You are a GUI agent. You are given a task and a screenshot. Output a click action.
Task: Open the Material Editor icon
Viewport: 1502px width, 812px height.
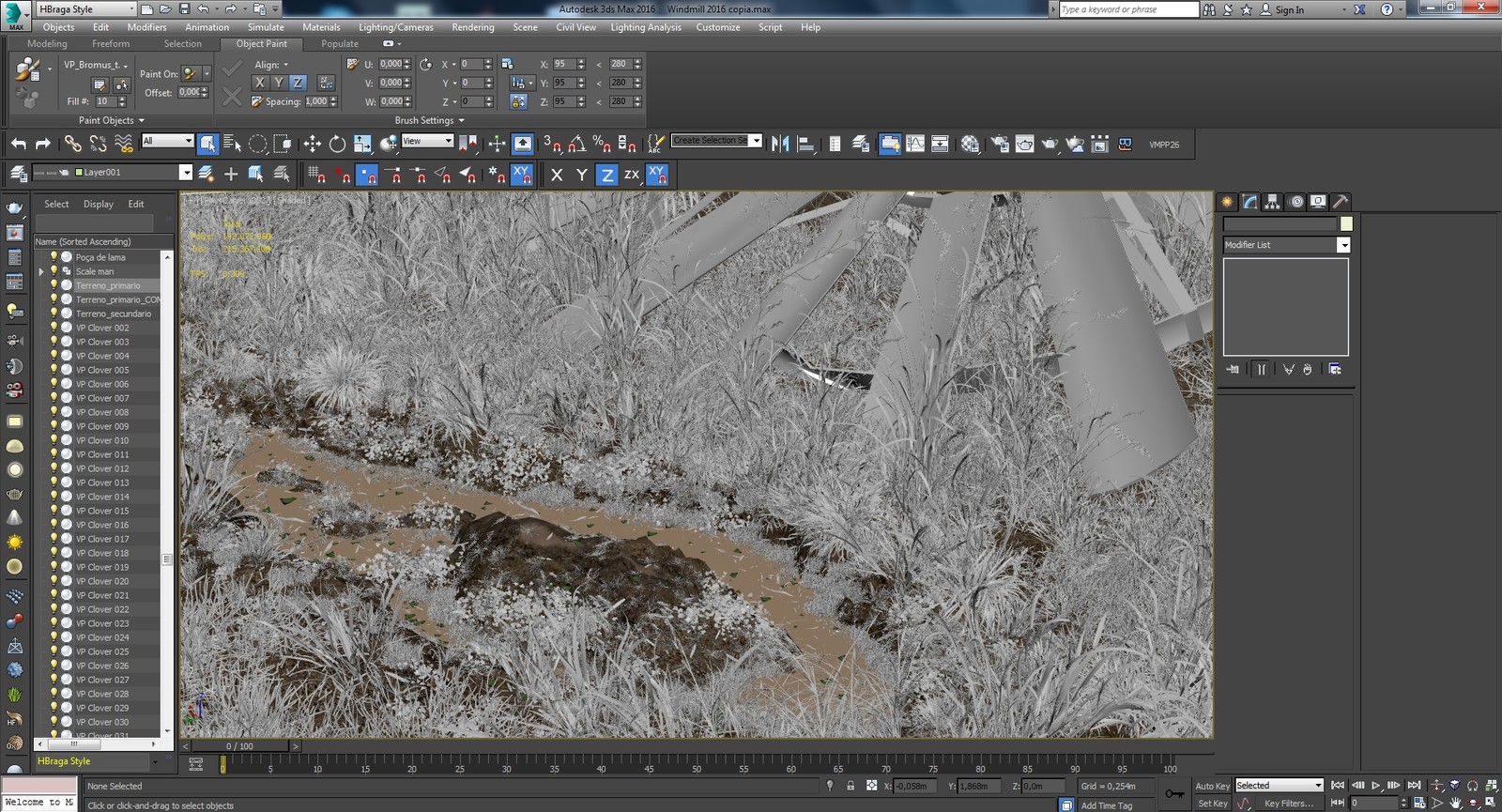(970, 144)
